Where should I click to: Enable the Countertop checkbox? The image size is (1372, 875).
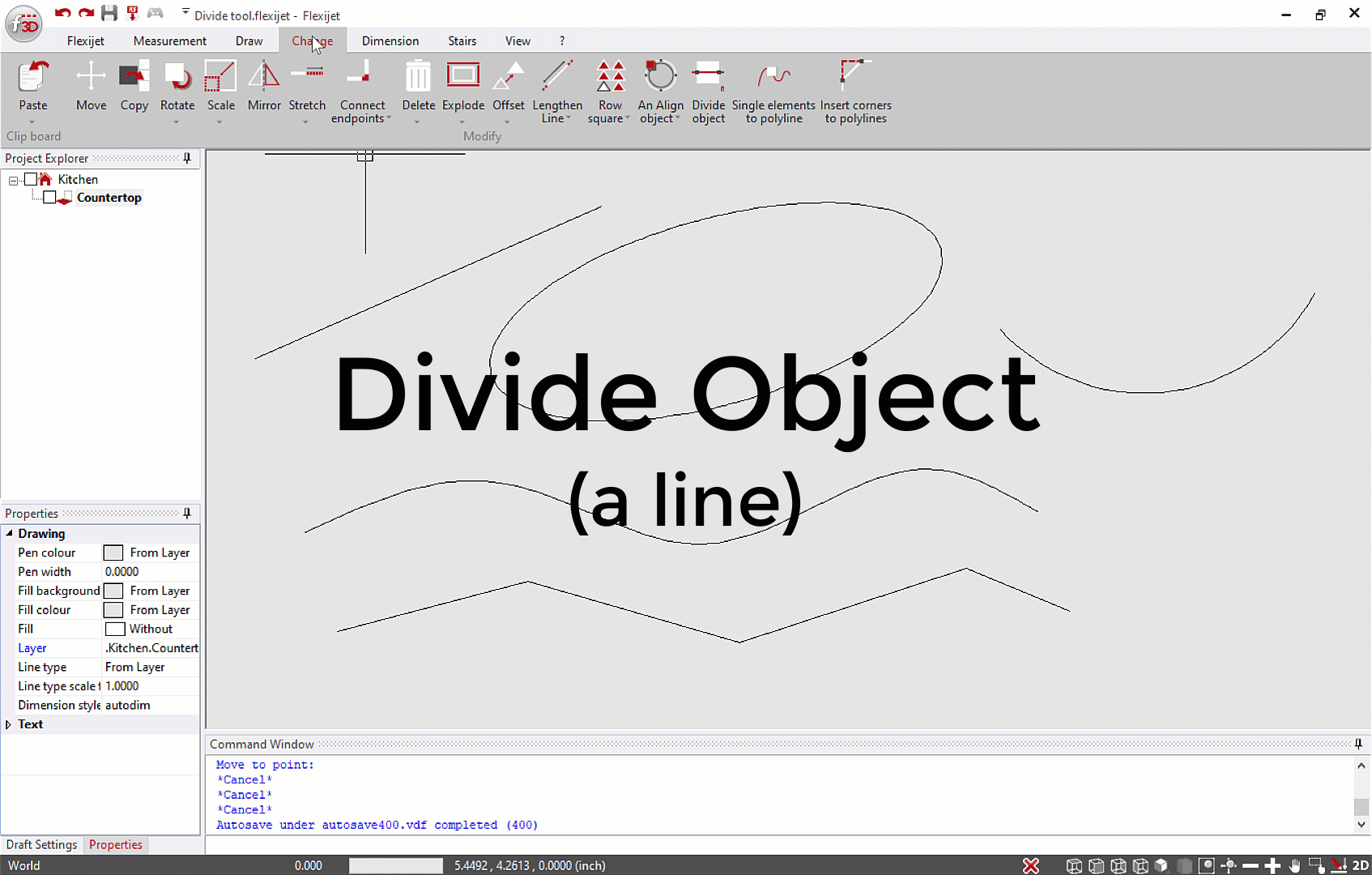(x=49, y=197)
